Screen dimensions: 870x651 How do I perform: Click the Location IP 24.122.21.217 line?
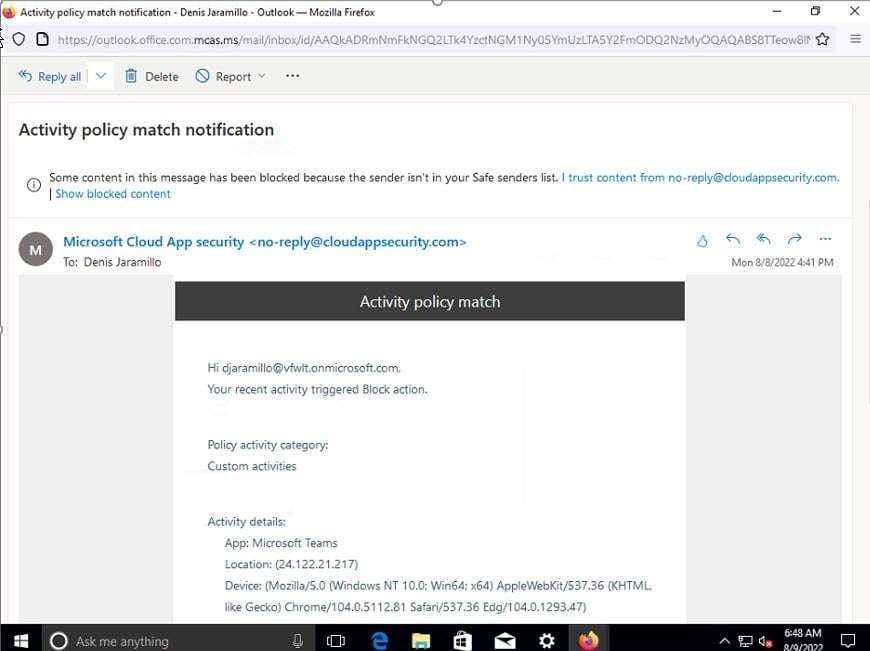(x=291, y=564)
